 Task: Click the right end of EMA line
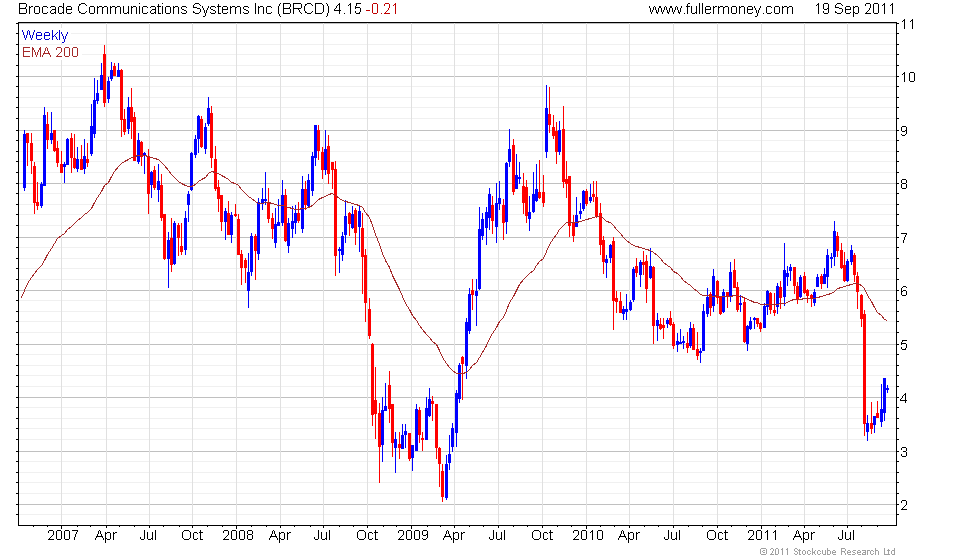coord(886,319)
